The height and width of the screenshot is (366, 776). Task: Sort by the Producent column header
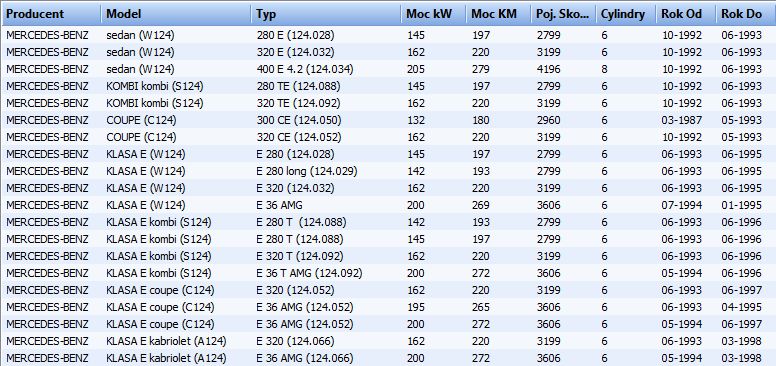pyautogui.click(x=51, y=14)
